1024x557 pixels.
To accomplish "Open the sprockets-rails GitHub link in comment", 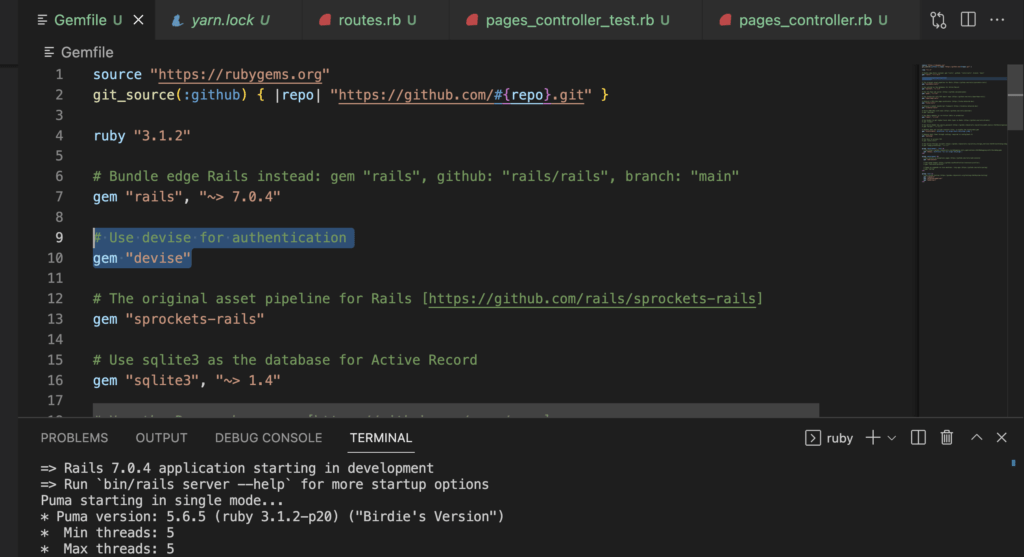I will 595,299.
